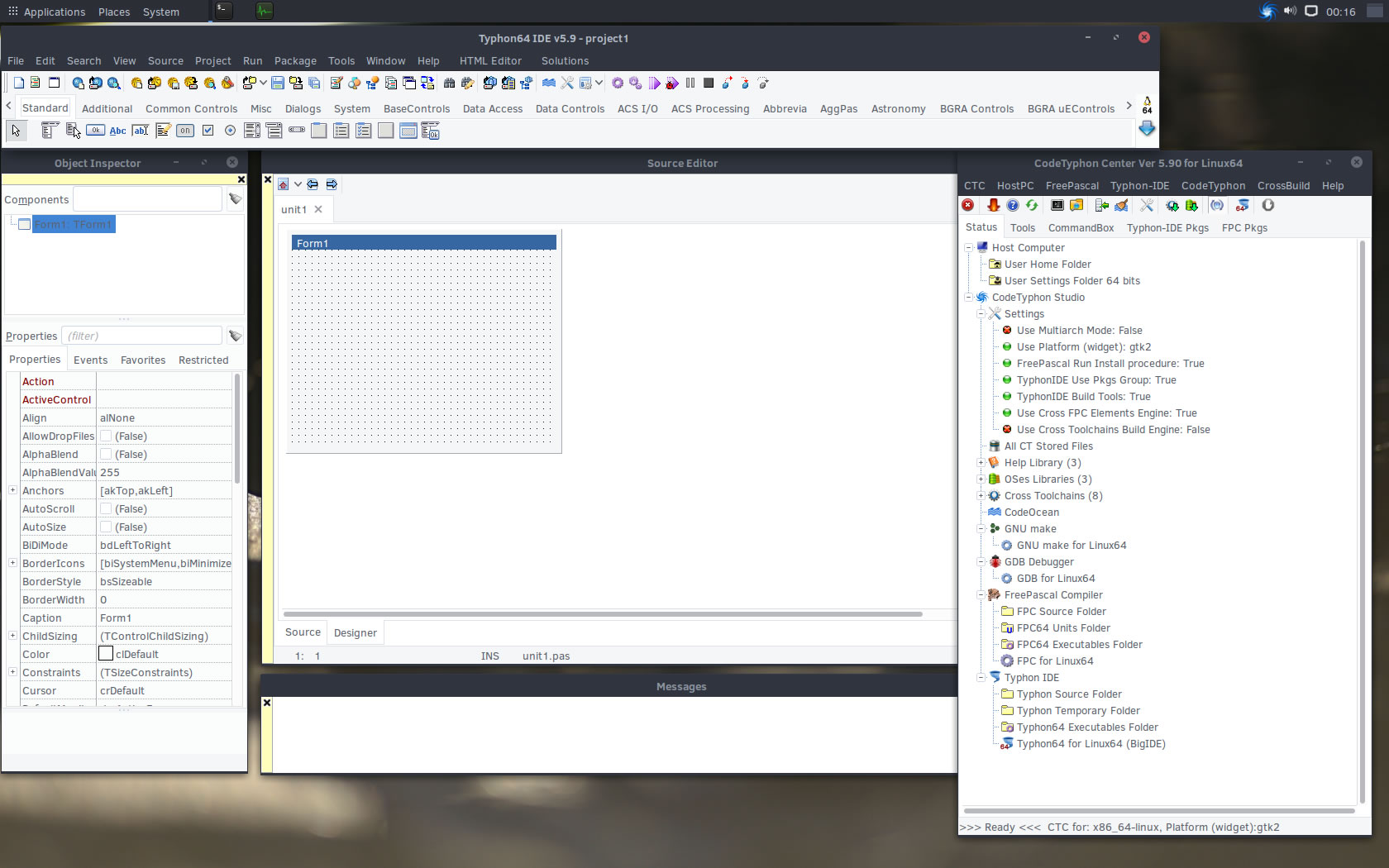
Task: Click the Run arrow icon in IDE toolbar
Action: click(x=654, y=83)
